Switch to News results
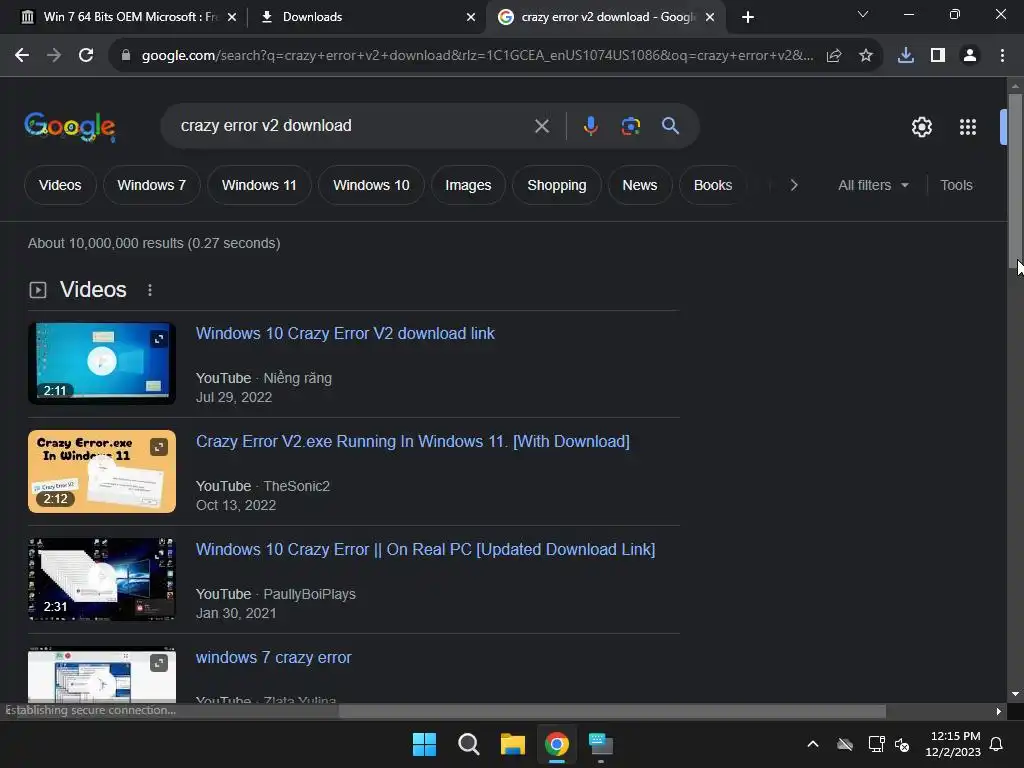The height and width of the screenshot is (768, 1024). (639, 185)
